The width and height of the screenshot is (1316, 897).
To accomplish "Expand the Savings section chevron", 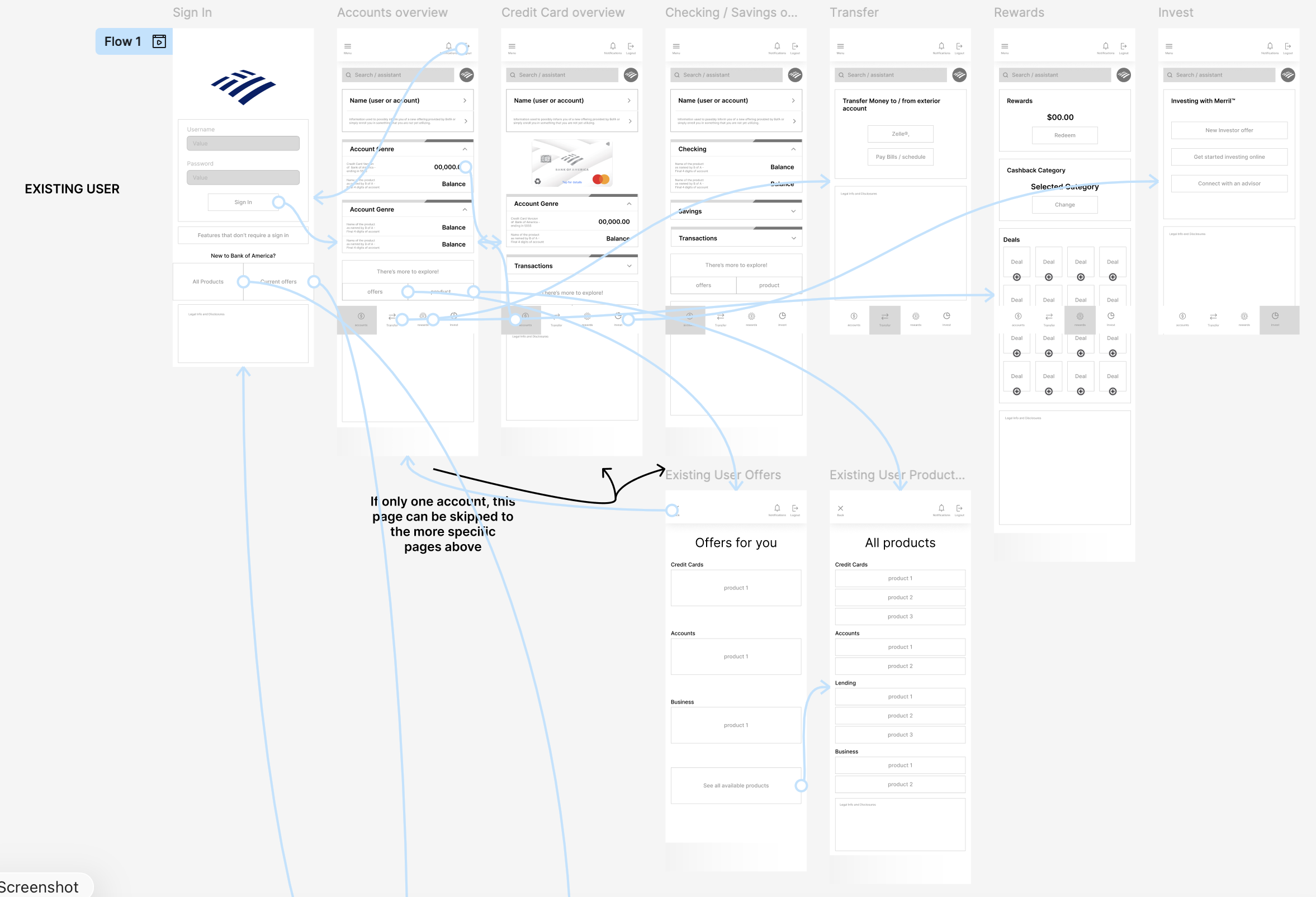I will tap(793, 211).
